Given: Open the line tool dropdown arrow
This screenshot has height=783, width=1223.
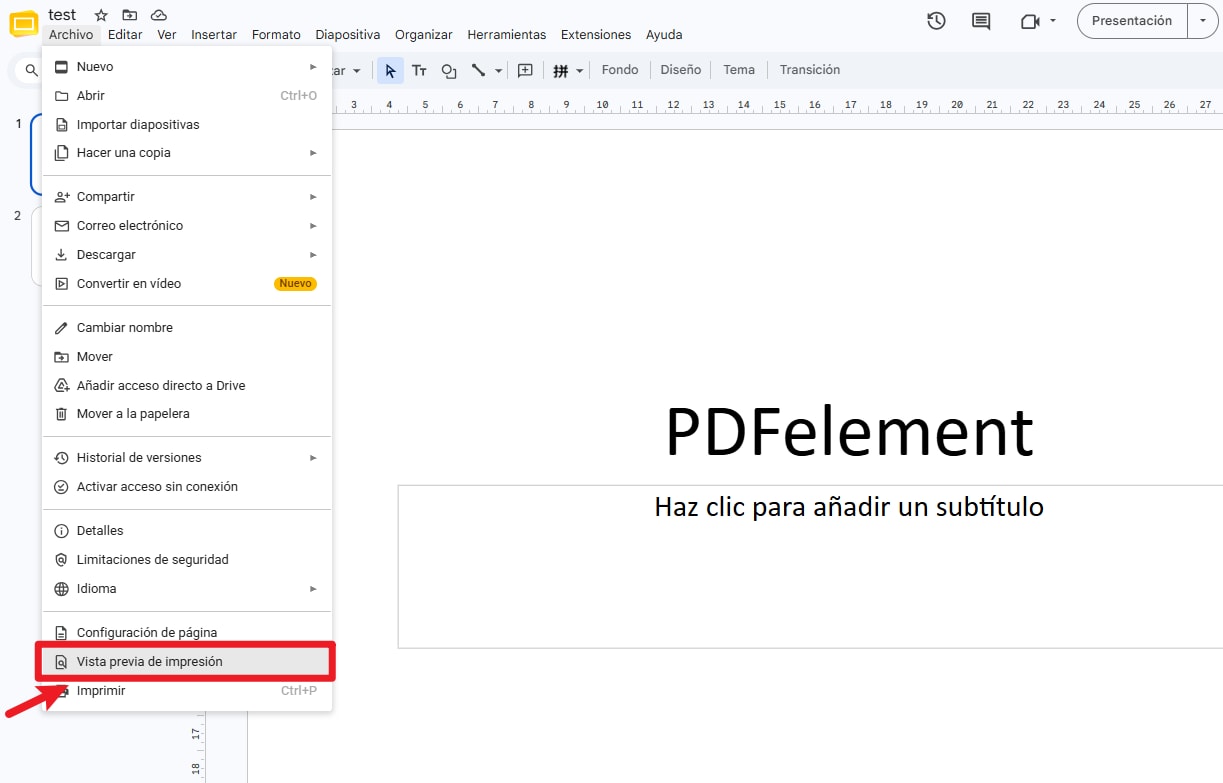Looking at the screenshot, I should click(498, 71).
